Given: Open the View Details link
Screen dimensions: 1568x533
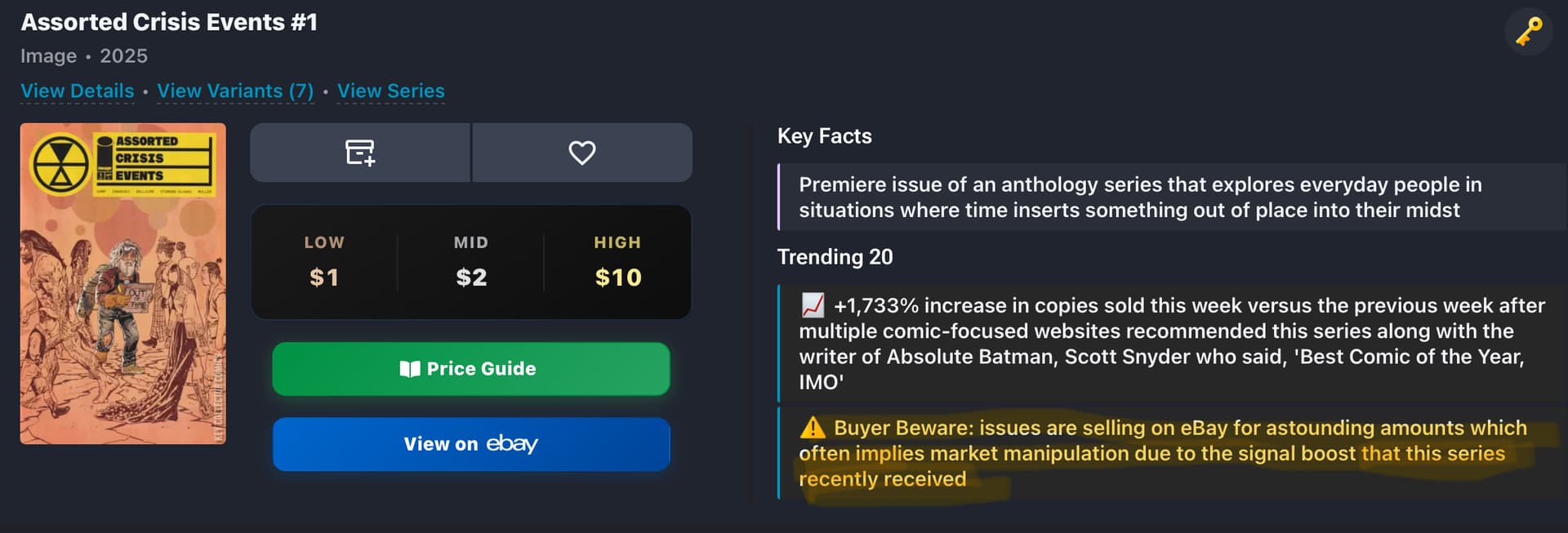Looking at the screenshot, I should click(x=77, y=91).
